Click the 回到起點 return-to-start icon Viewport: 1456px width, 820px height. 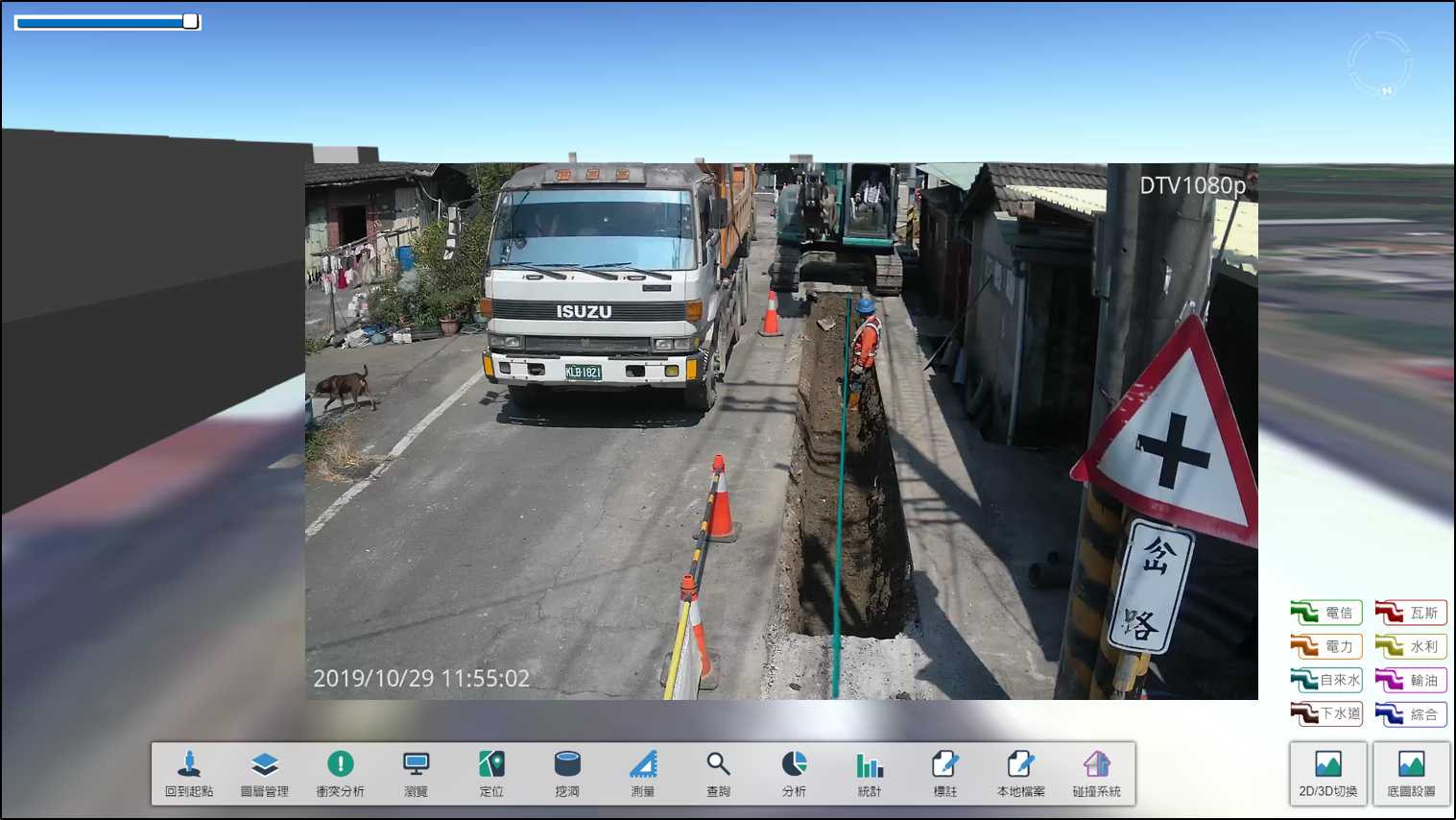click(189, 773)
